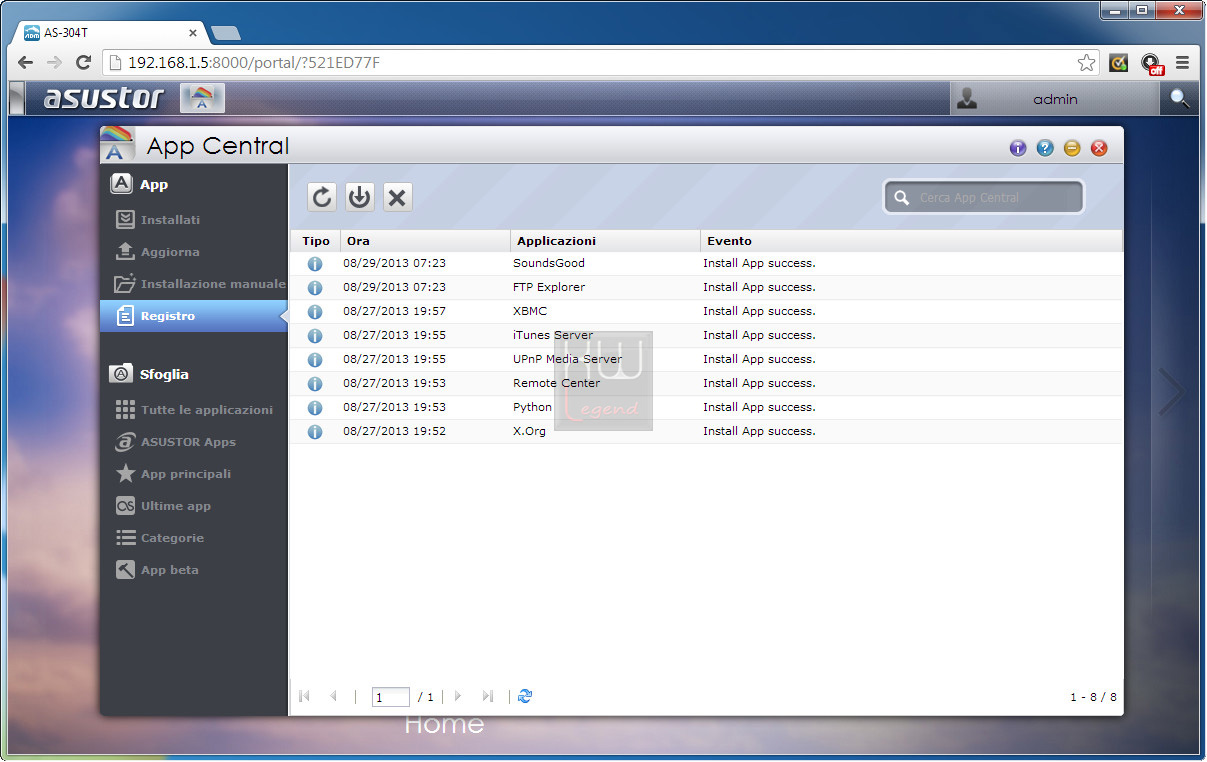Click info icon in Remote Center row

click(315, 384)
